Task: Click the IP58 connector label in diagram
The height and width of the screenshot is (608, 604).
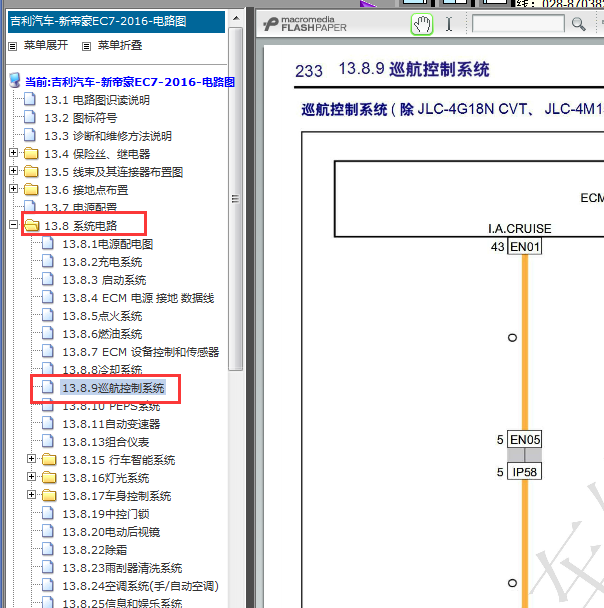Action: click(525, 472)
